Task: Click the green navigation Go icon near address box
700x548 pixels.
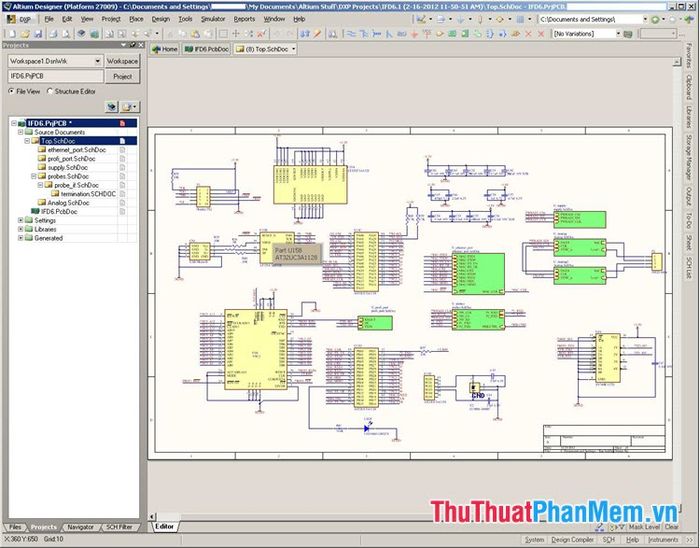Action: [655, 20]
